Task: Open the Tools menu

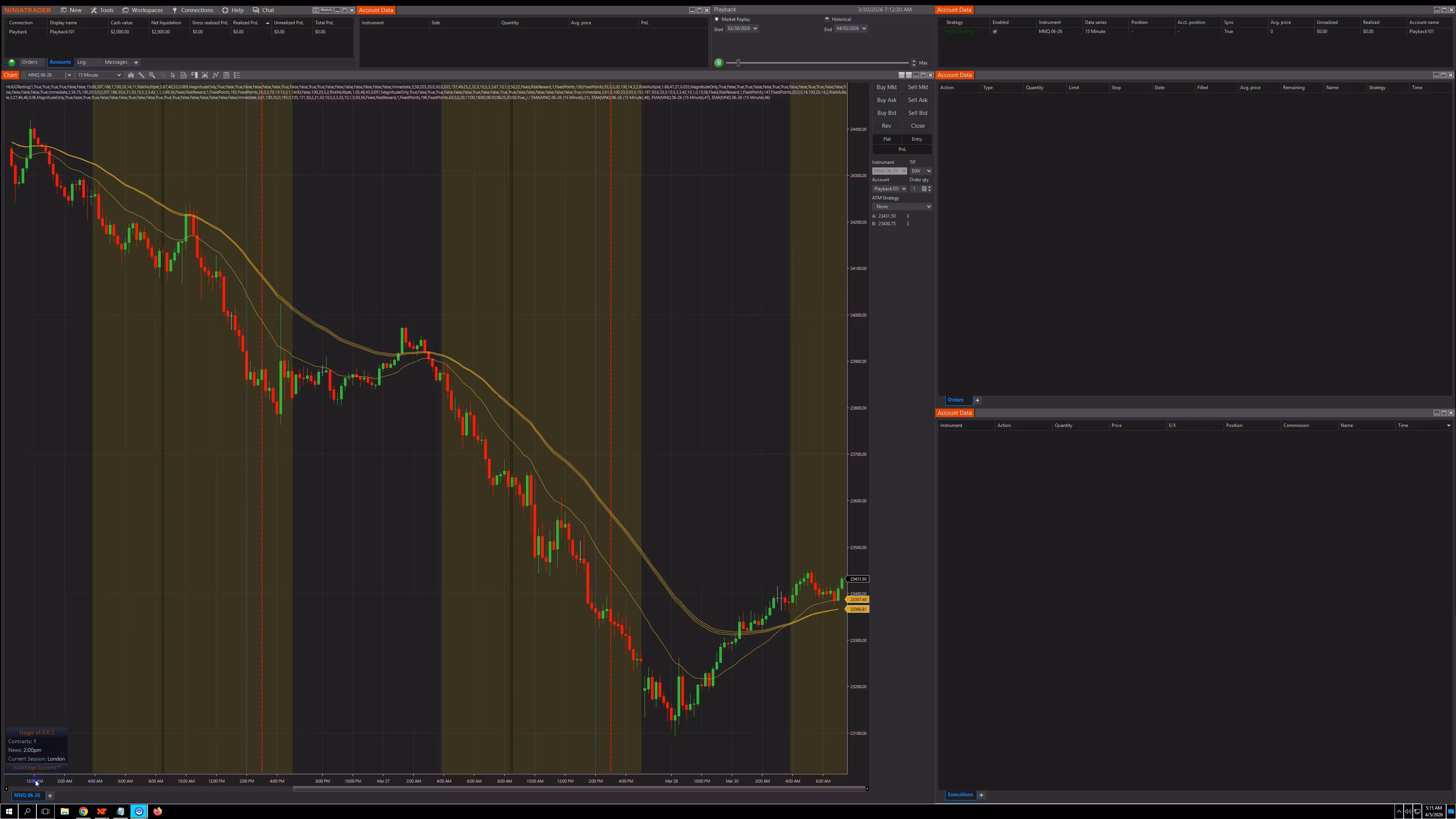Action: pos(106,9)
